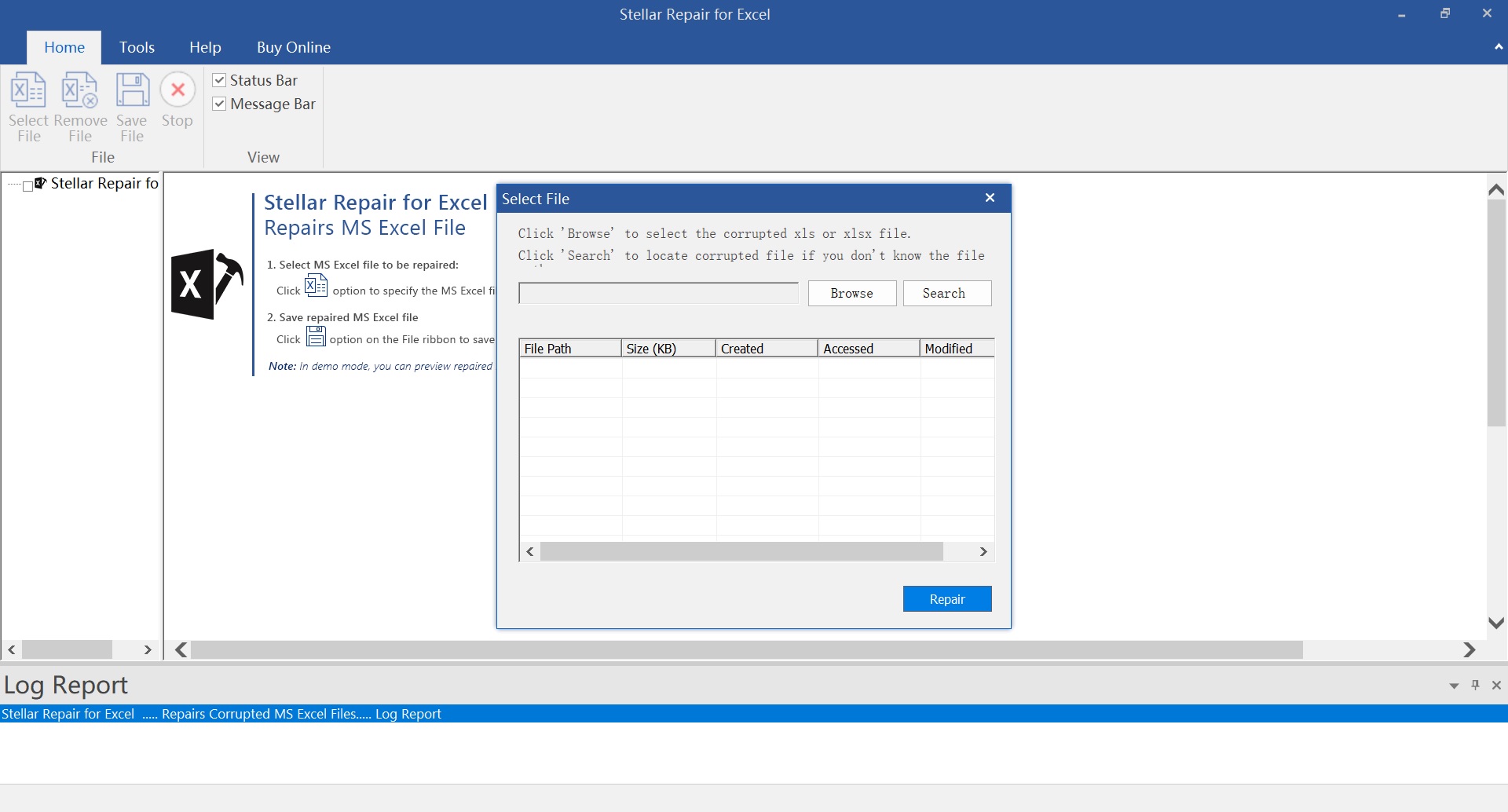Click the 'Repairs MS Excel File' heading
The width and height of the screenshot is (1508, 812).
click(x=364, y=228)
